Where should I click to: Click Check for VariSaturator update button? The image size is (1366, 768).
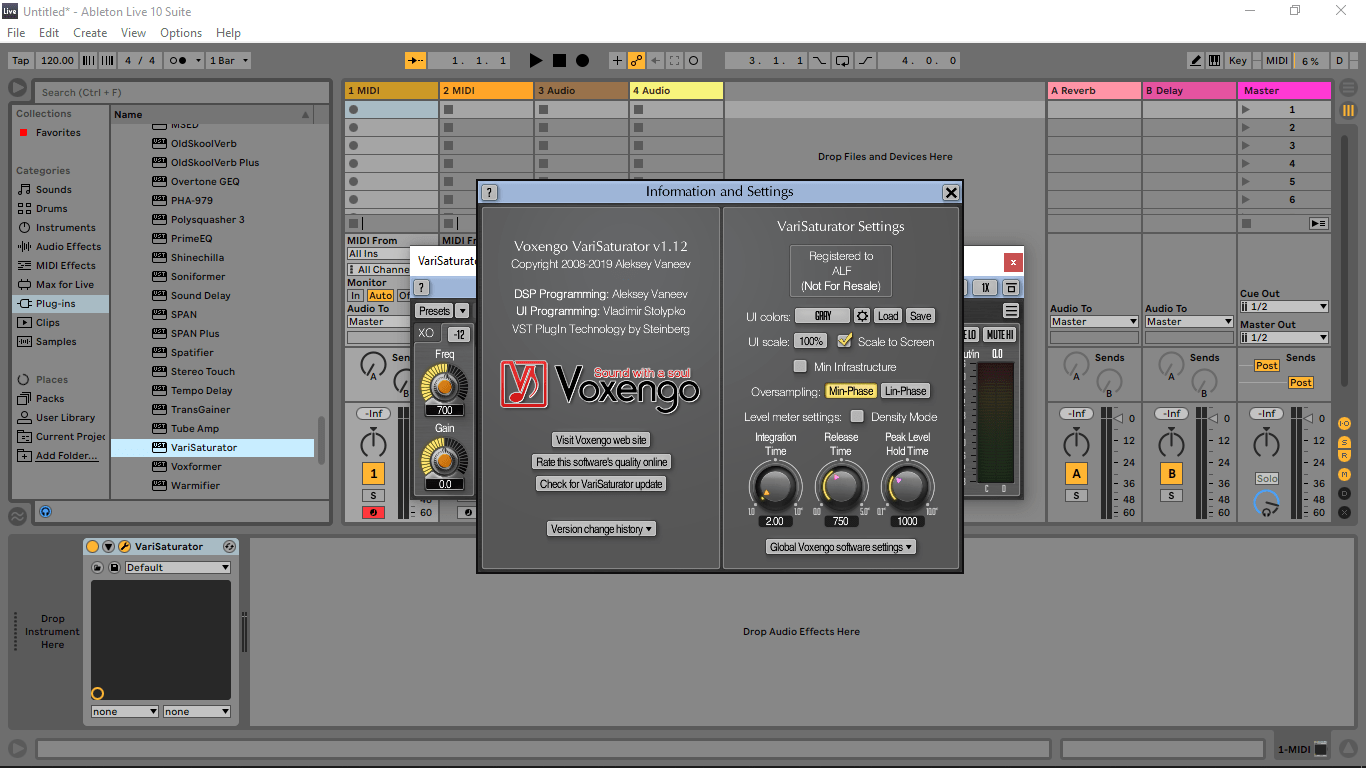[601, 484]
